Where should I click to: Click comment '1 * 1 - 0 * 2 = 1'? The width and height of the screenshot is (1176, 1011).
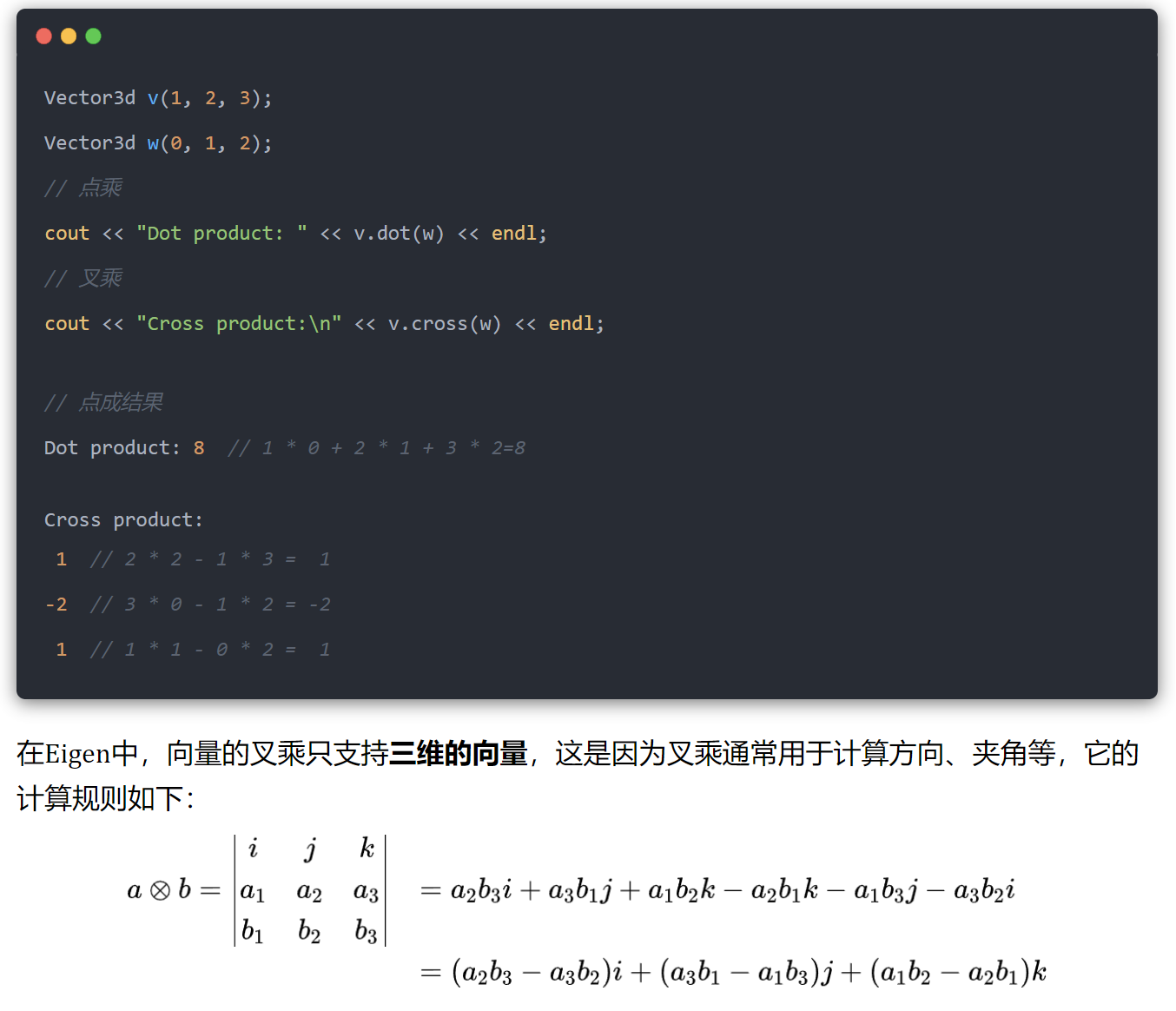[x=228, y=650]
